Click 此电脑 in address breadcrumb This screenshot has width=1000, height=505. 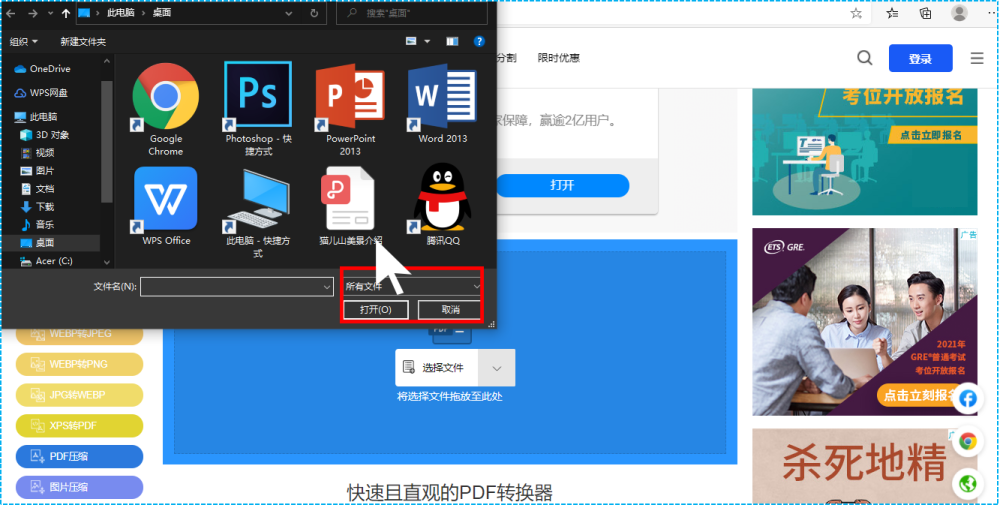coord(121,13)
